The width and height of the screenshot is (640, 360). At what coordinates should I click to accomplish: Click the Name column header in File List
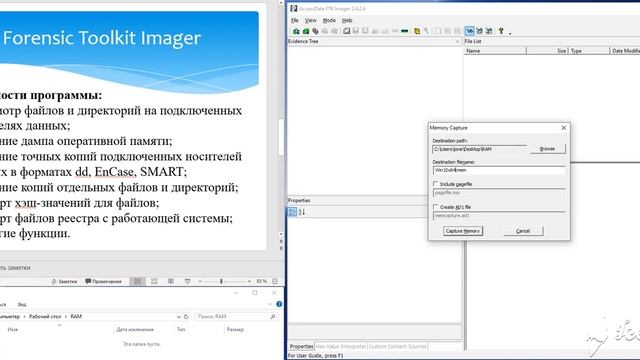pos(495,51)
